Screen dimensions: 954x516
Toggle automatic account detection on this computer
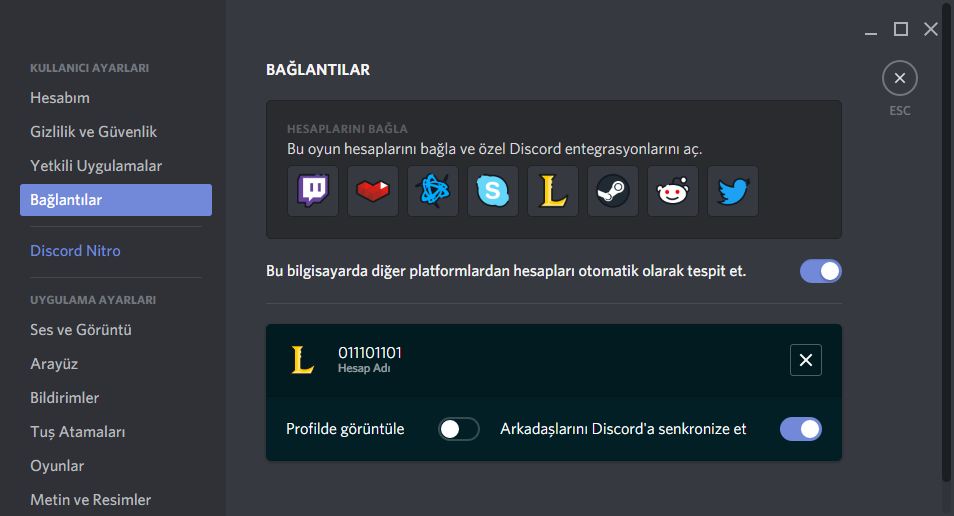[821, 271]
